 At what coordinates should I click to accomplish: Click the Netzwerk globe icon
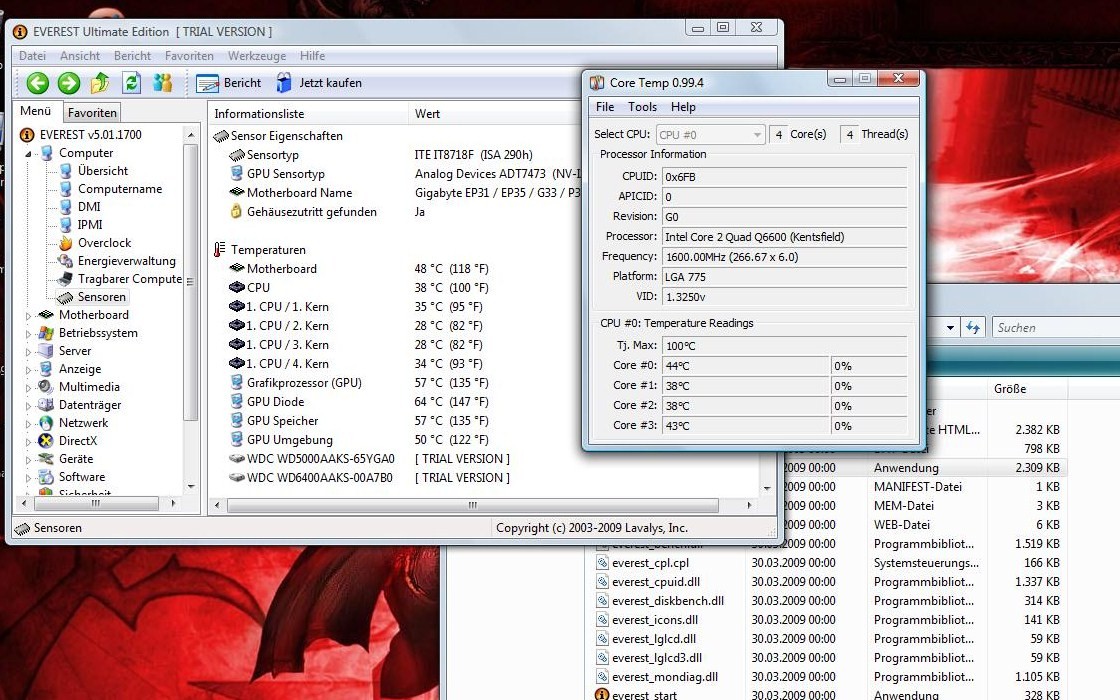click(x=46, y=423)
